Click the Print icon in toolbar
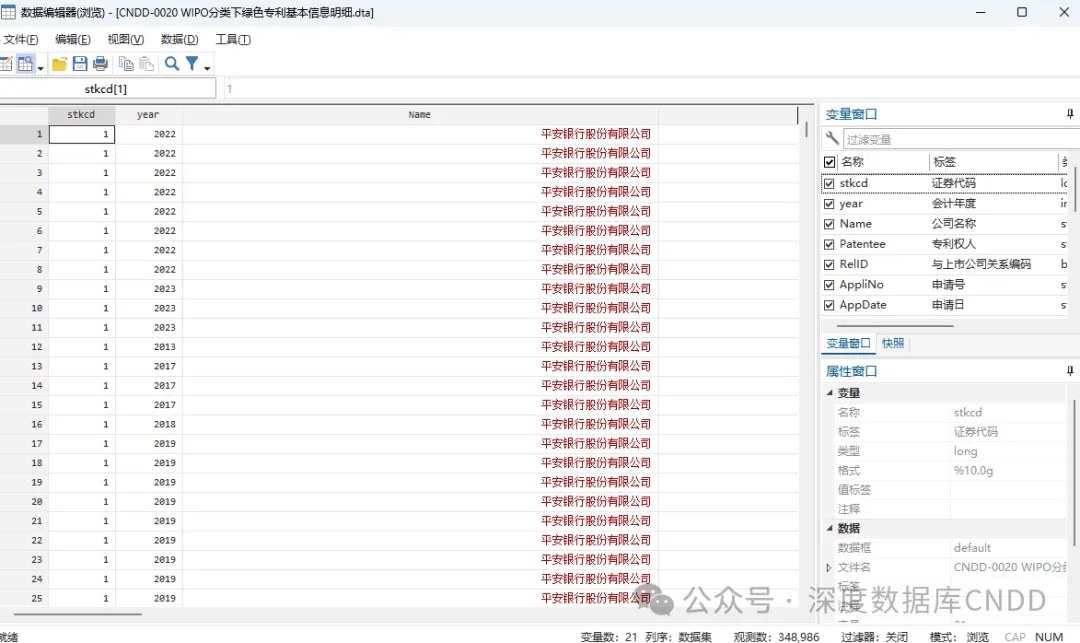 point(100,64)
